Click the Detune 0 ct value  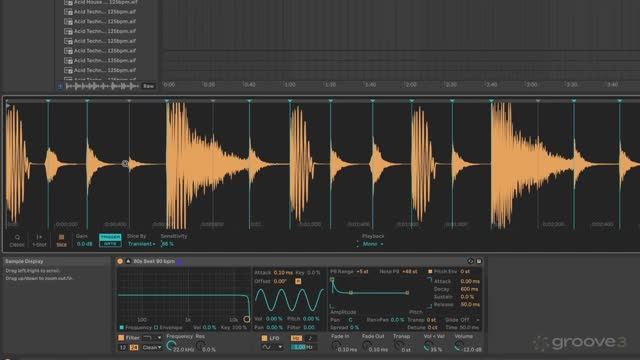coord(432,328)
